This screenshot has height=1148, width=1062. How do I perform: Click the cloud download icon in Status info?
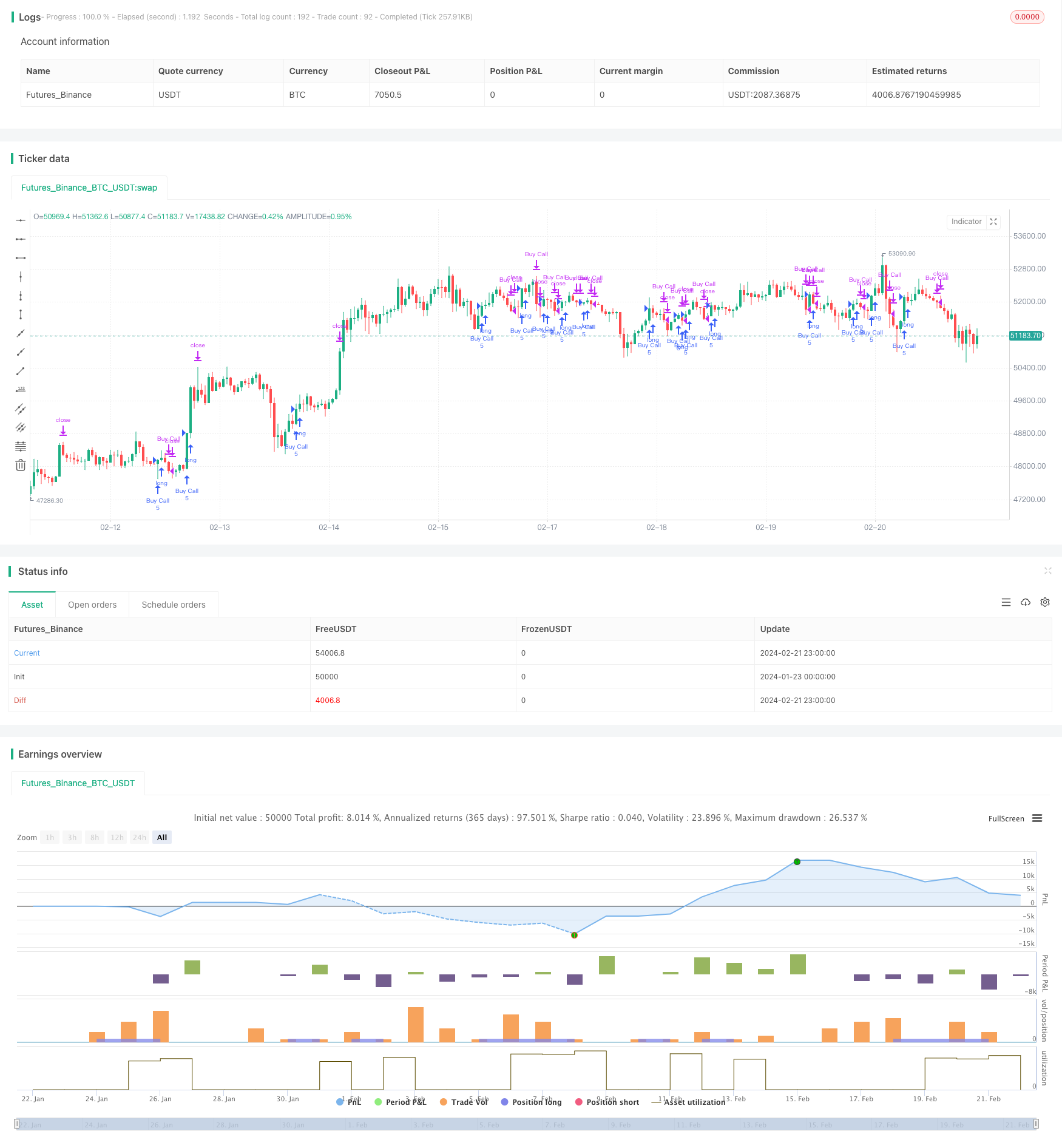[1026, 602]
